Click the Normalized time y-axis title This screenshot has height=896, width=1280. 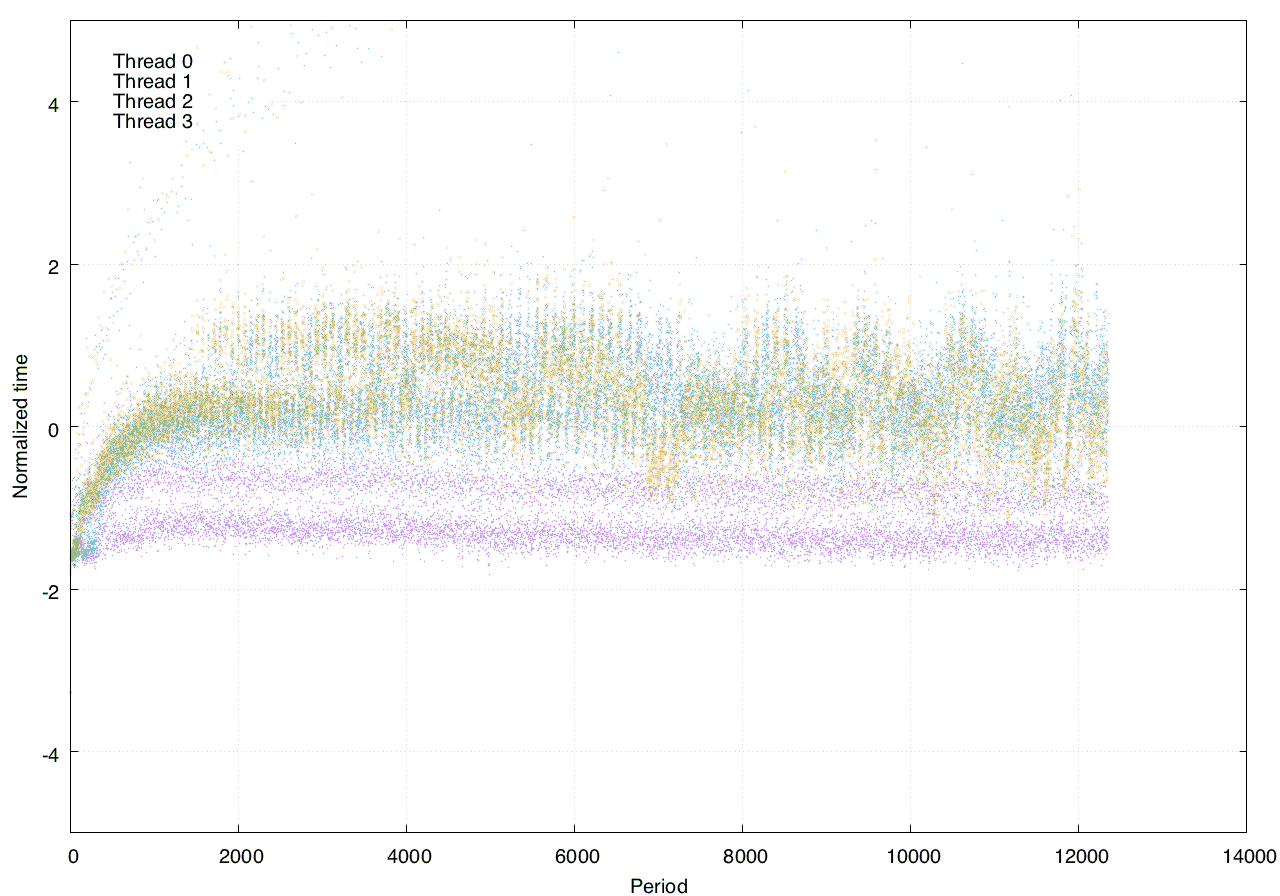20,426
